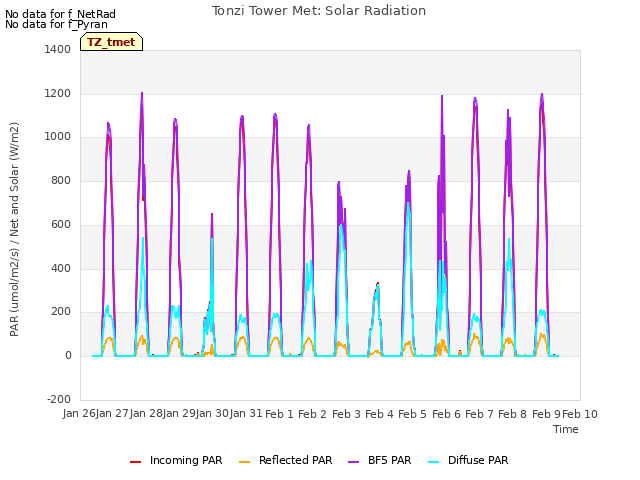Click the cyan Diffuse PAR legend swatch
Viewport: 640px width, 480px height.
point(433,462)
